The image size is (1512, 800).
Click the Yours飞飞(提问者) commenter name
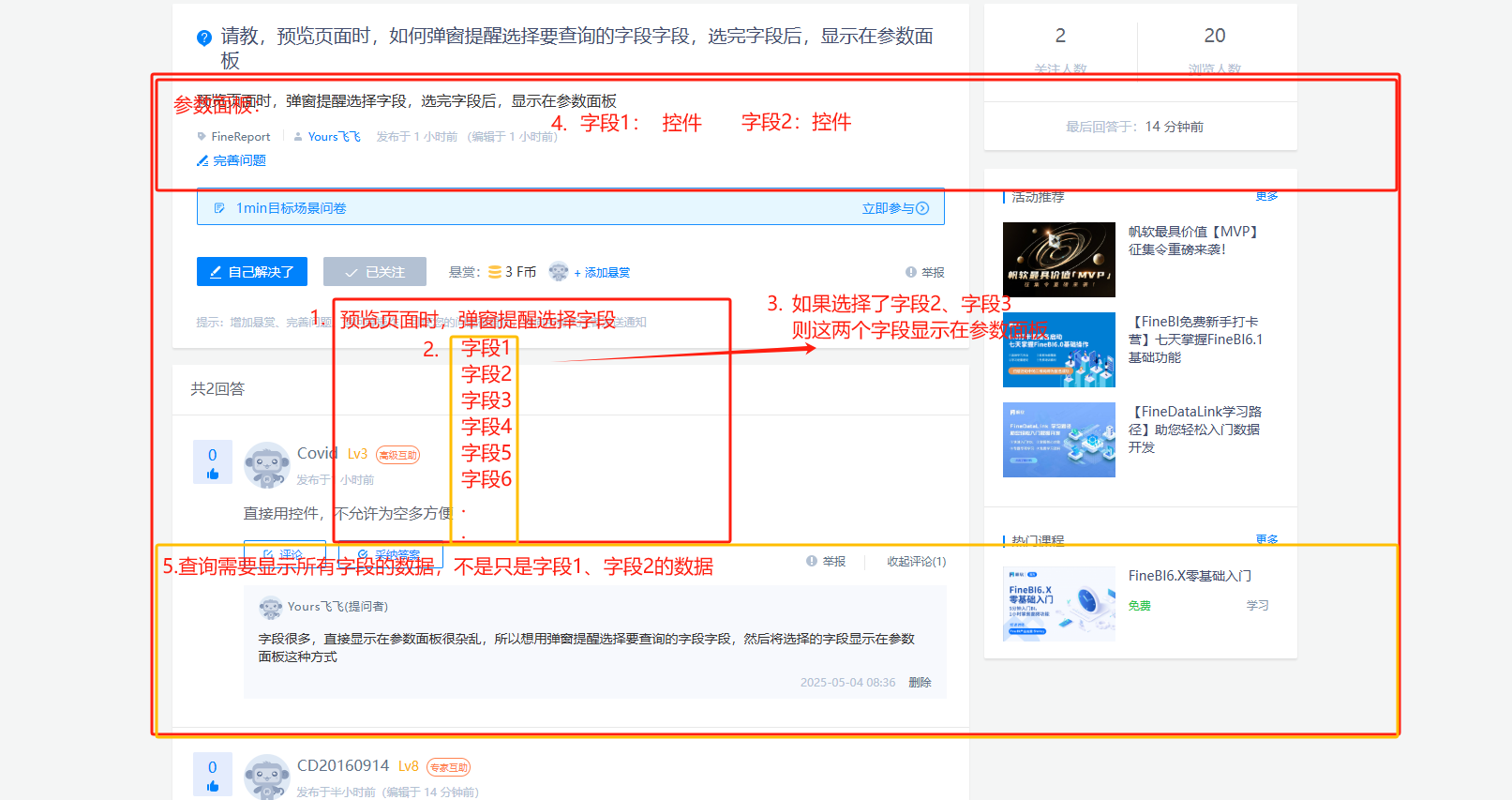337,607
